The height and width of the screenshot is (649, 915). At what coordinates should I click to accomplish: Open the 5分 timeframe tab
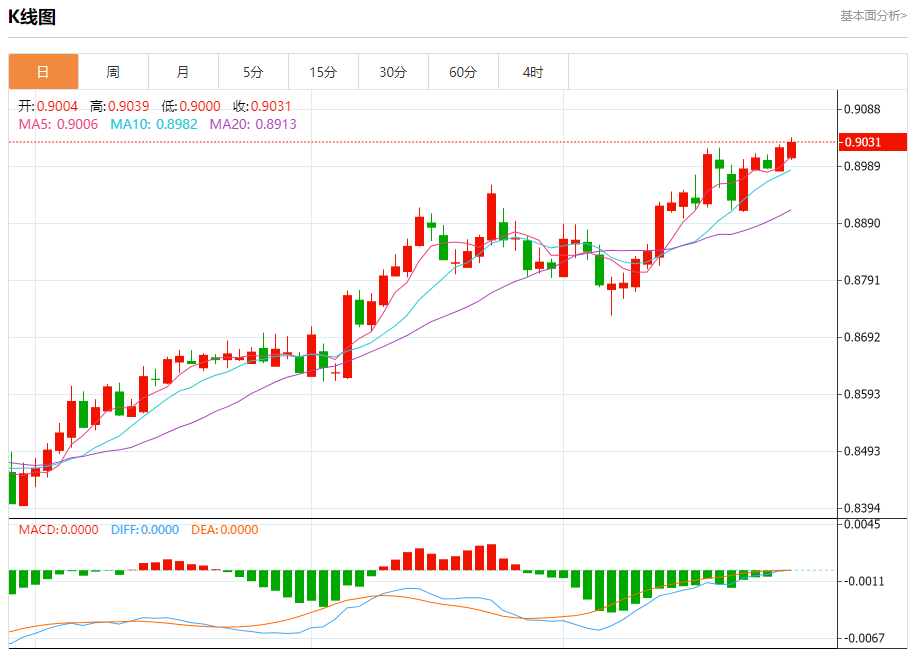[253, 72]
